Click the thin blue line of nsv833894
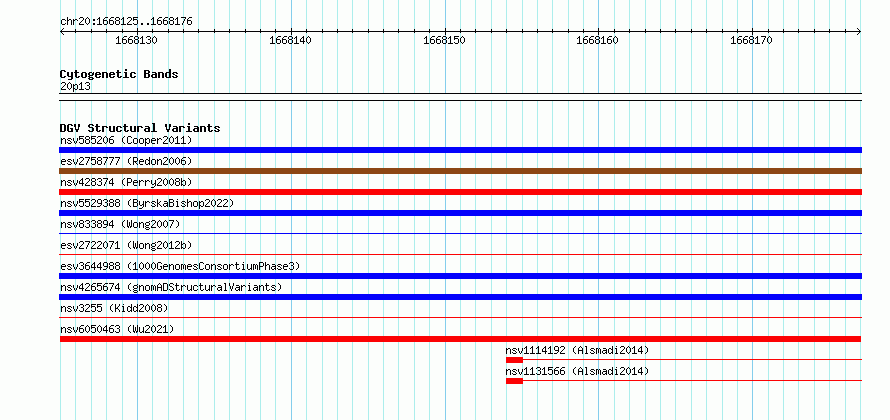This screenshot has width=890, height=420. point(460,233)
